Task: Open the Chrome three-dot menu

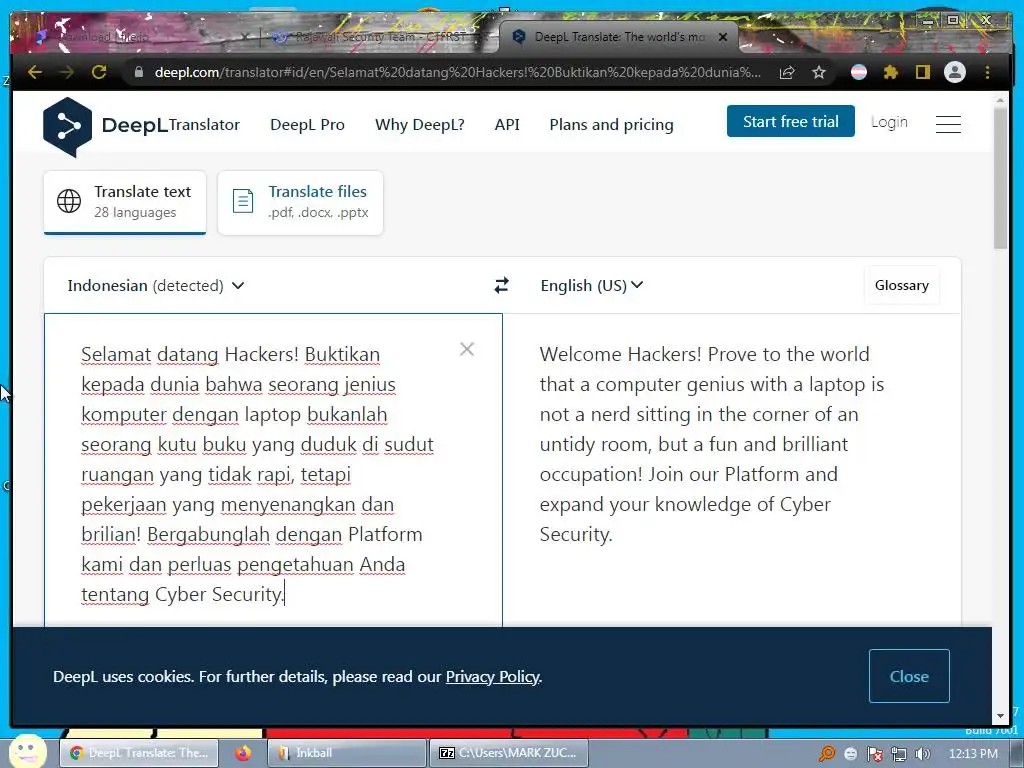Action: (987, 72)
